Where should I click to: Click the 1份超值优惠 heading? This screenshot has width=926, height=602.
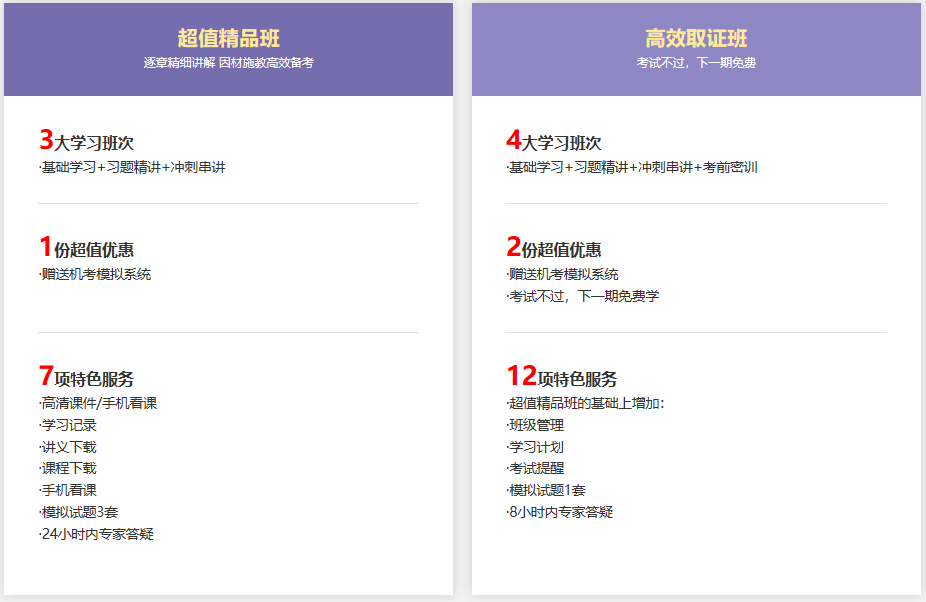[x=86, y=248]
